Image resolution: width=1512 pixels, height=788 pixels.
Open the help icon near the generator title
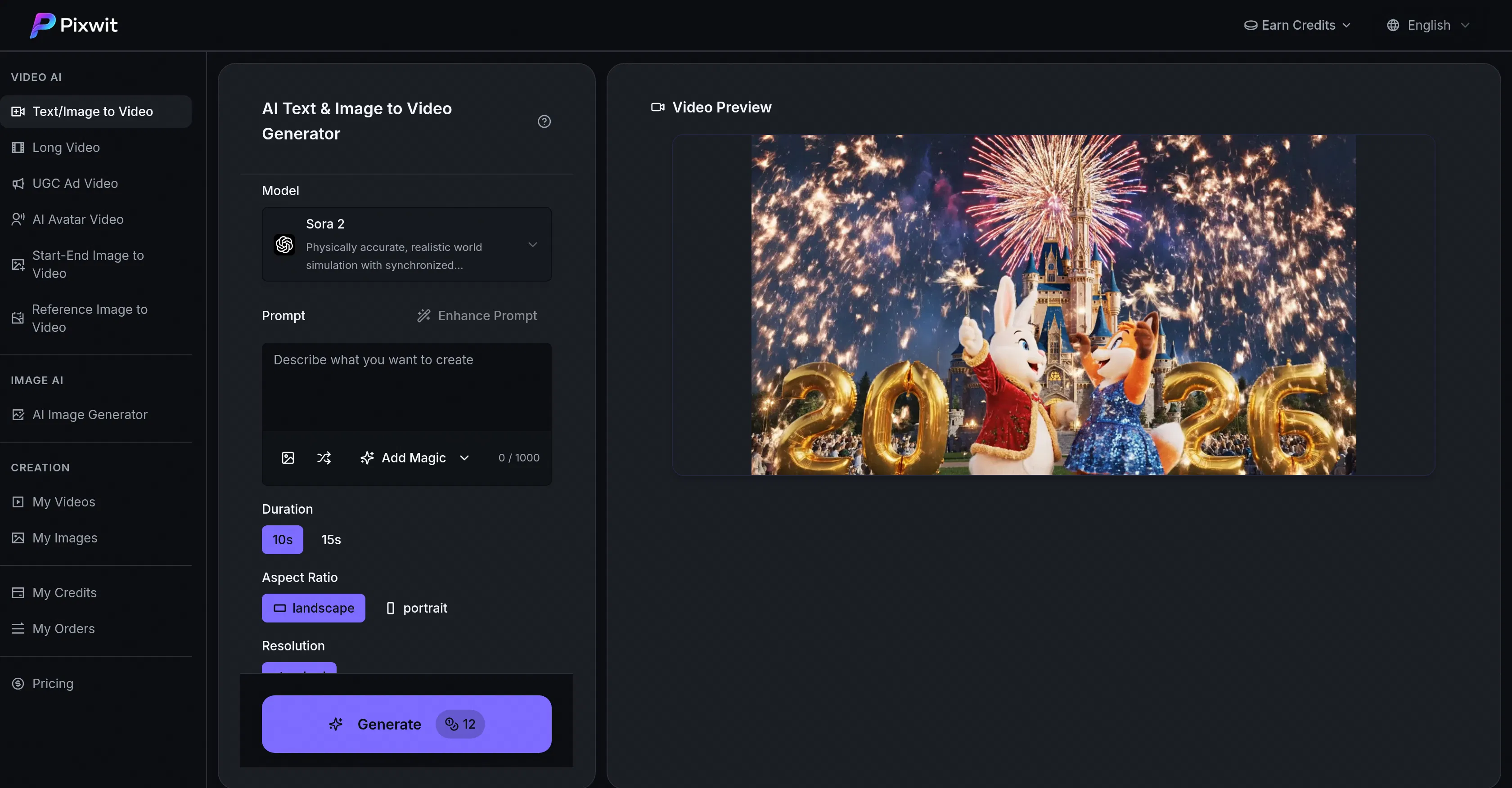pos(544,121)
